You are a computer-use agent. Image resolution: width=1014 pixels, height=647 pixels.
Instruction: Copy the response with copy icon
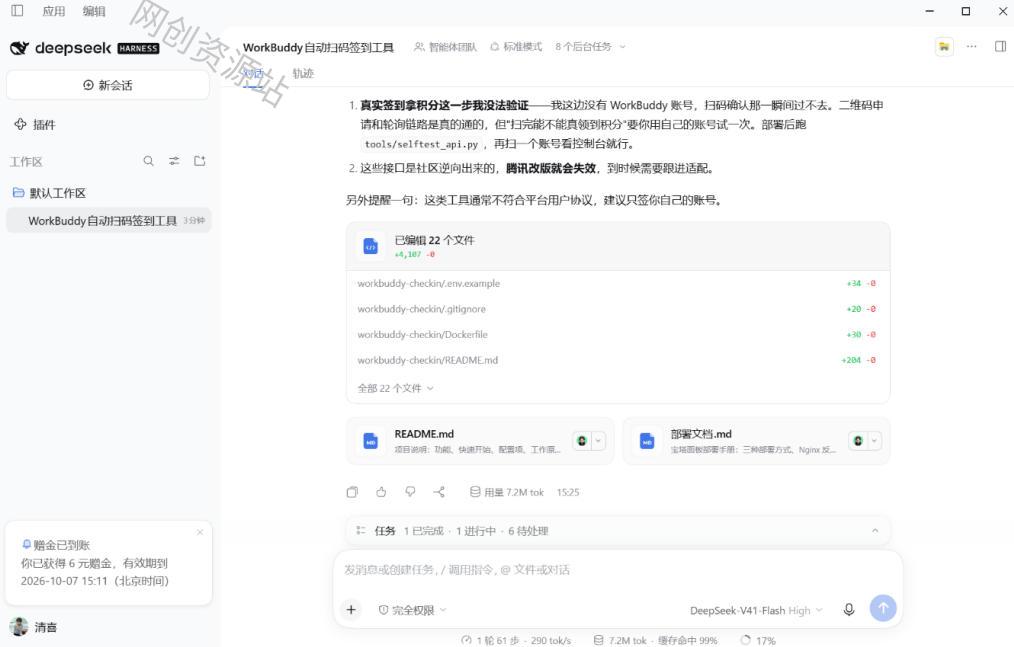click(x=352, y=492)
